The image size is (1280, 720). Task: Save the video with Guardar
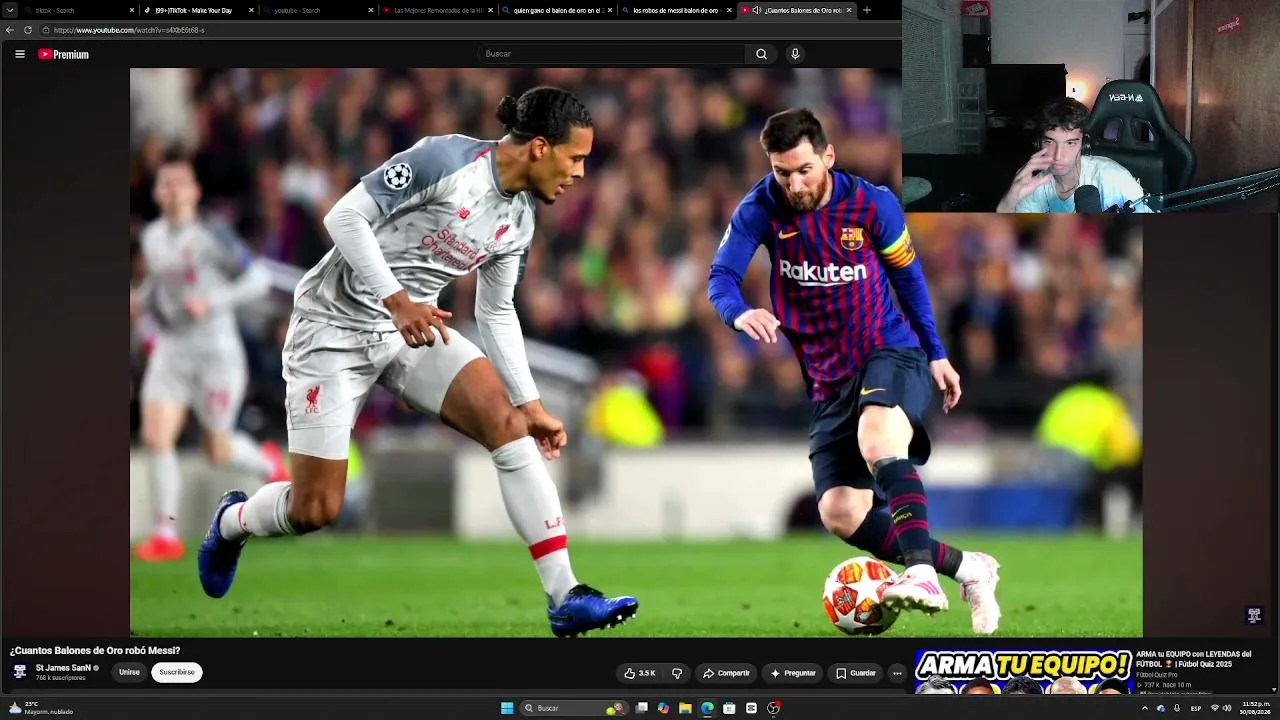(856, 673)
